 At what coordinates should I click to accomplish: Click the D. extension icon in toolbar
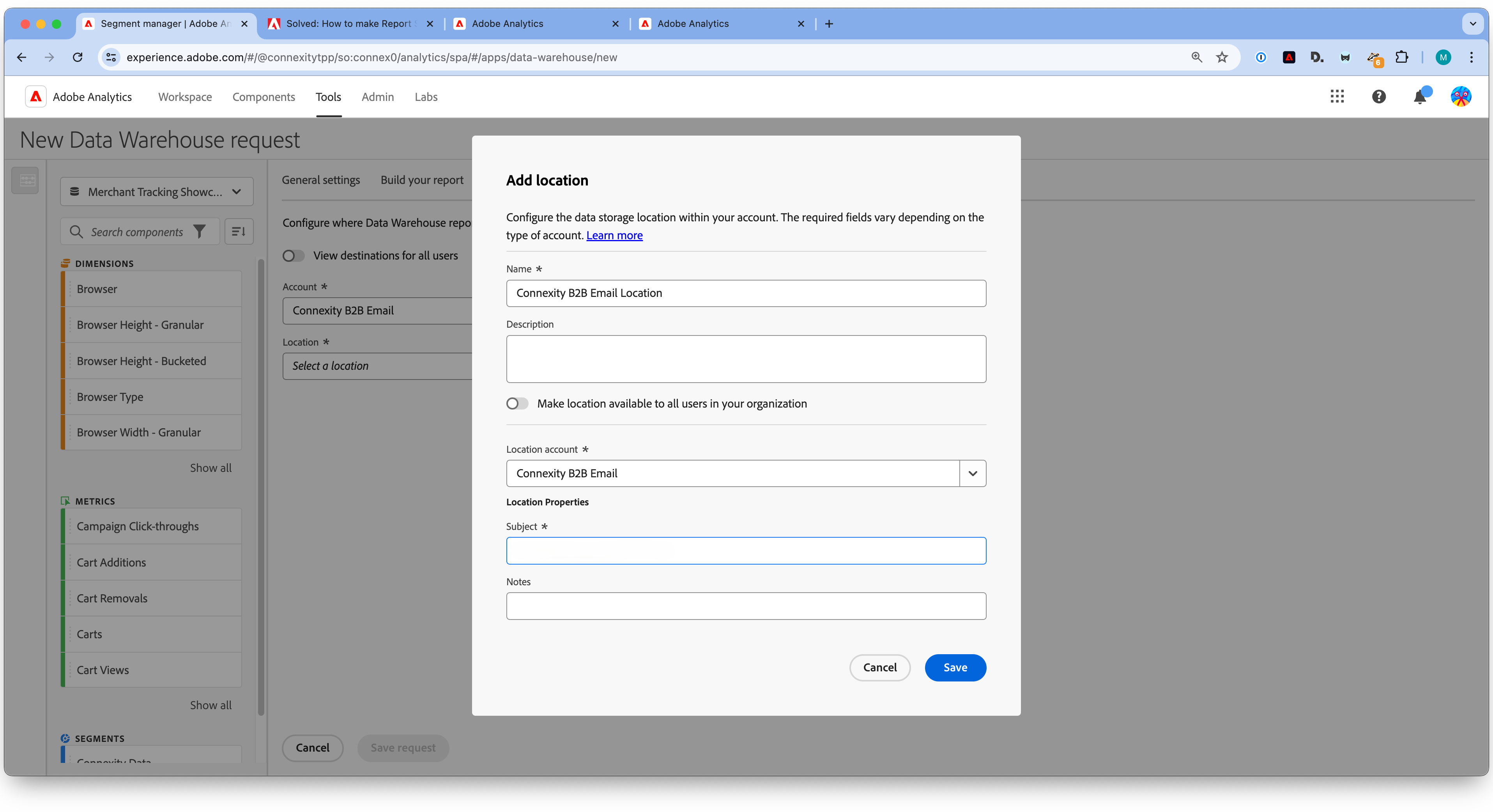tap(1317, 57)
